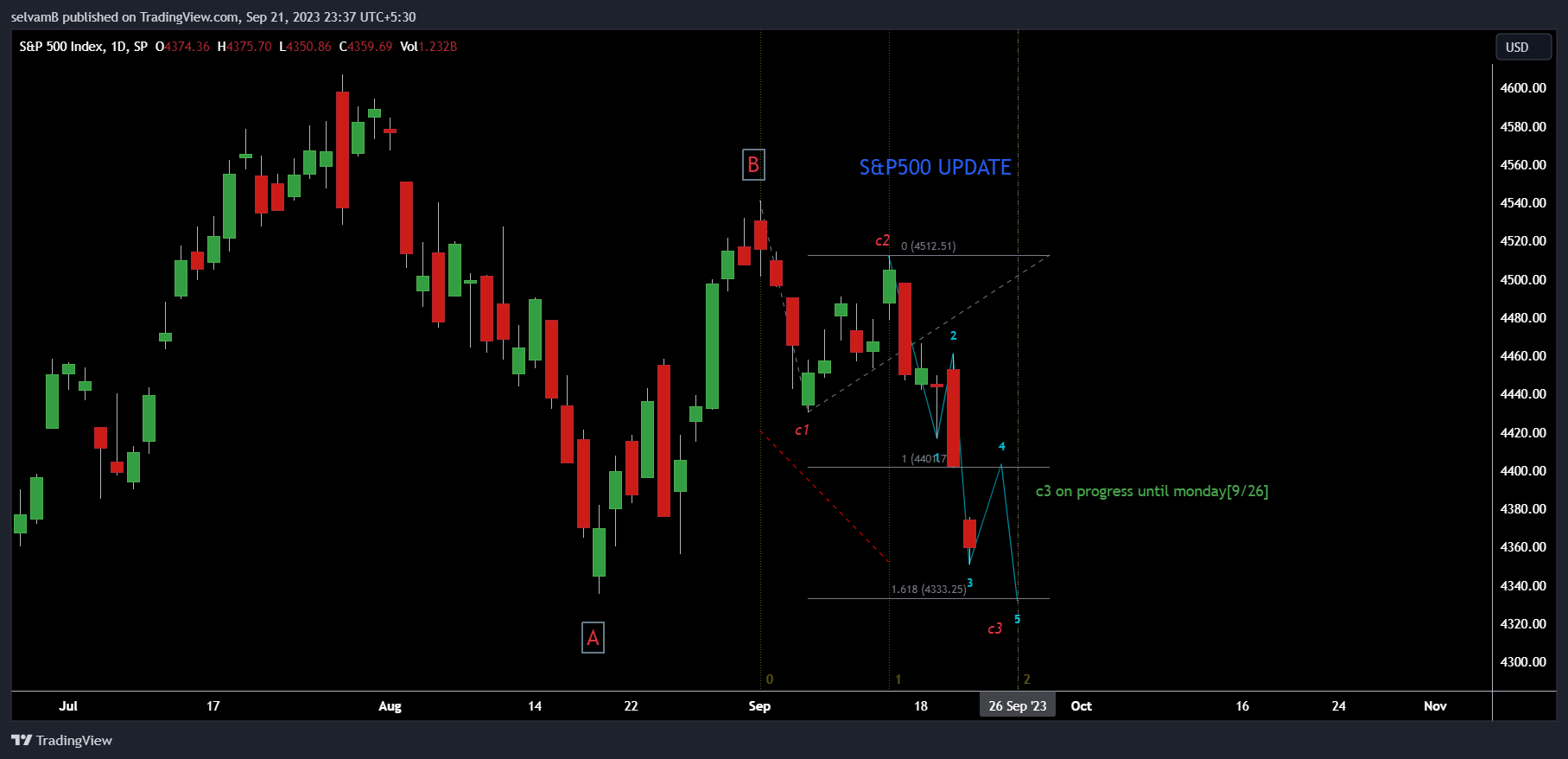
Task: Click the 18 date label on time axis
Action: click(921, 706)
